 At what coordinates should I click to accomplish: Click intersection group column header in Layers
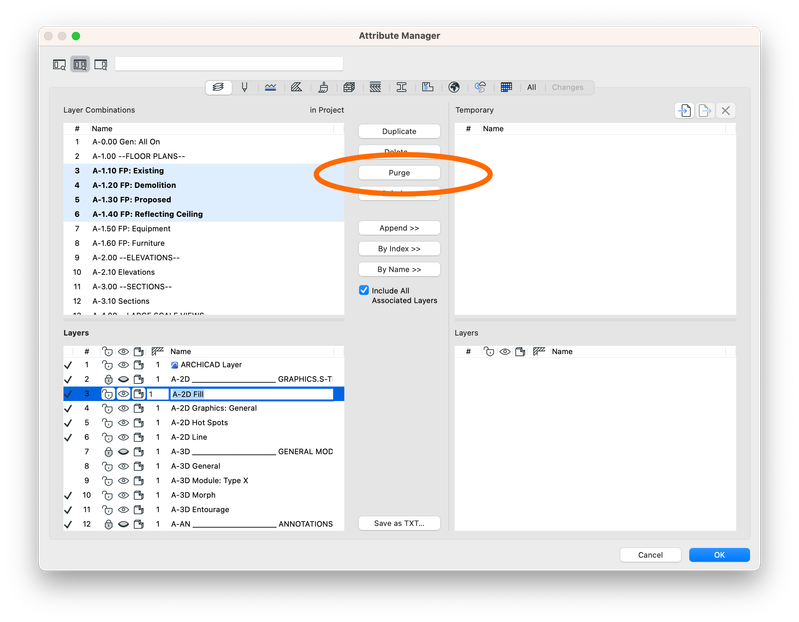tap(157, 351)
